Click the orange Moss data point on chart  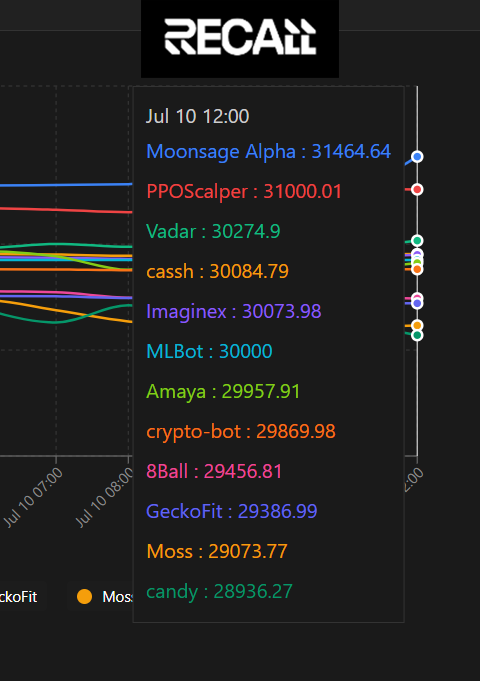(x=417, y=325)
